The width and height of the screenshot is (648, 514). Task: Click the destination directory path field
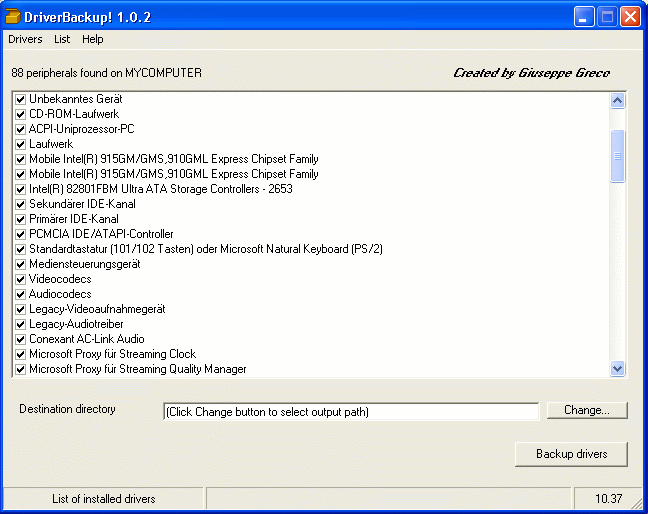351,412
